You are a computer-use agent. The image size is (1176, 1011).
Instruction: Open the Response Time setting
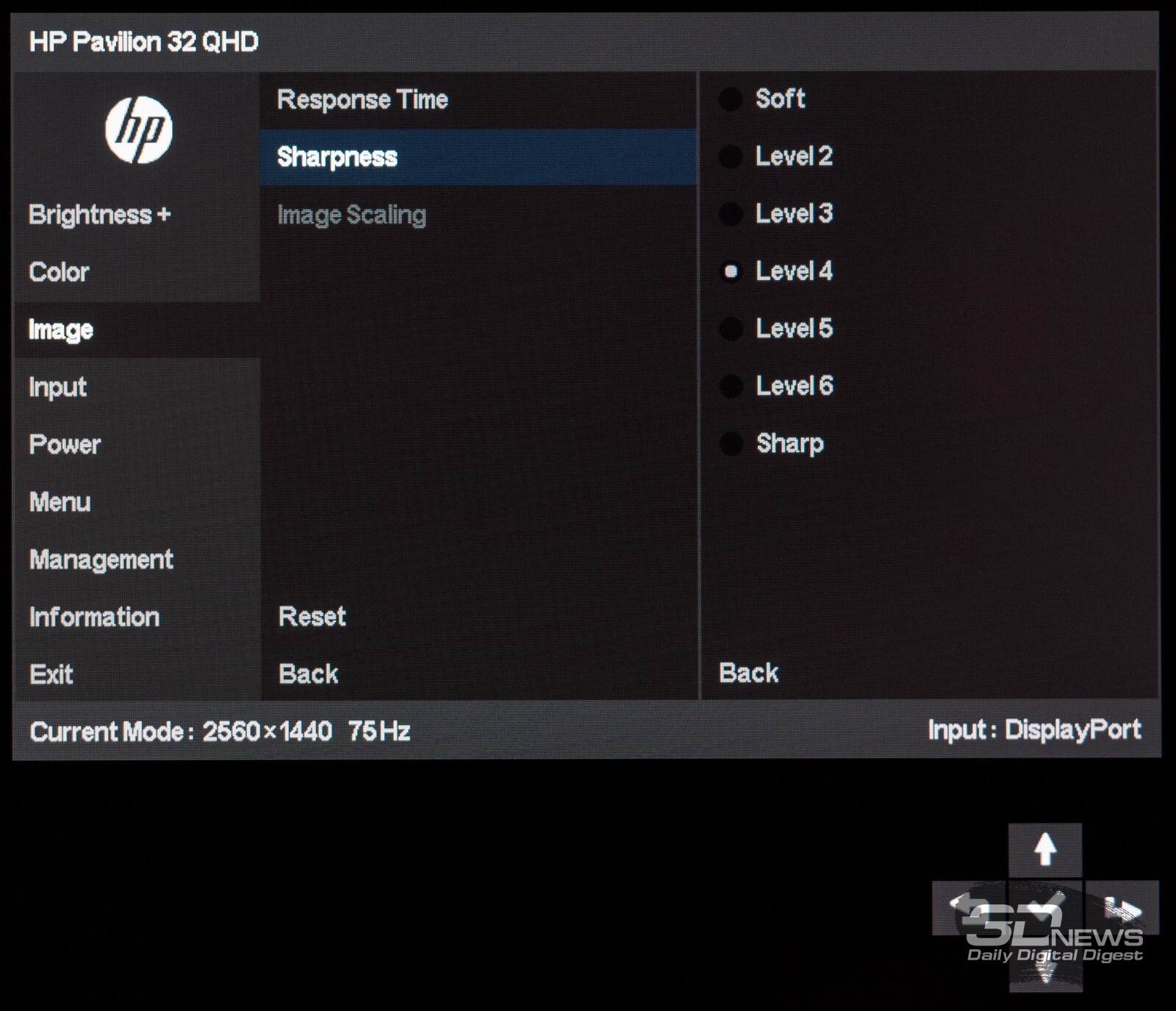pyautogui.click(x=478, y=99)
